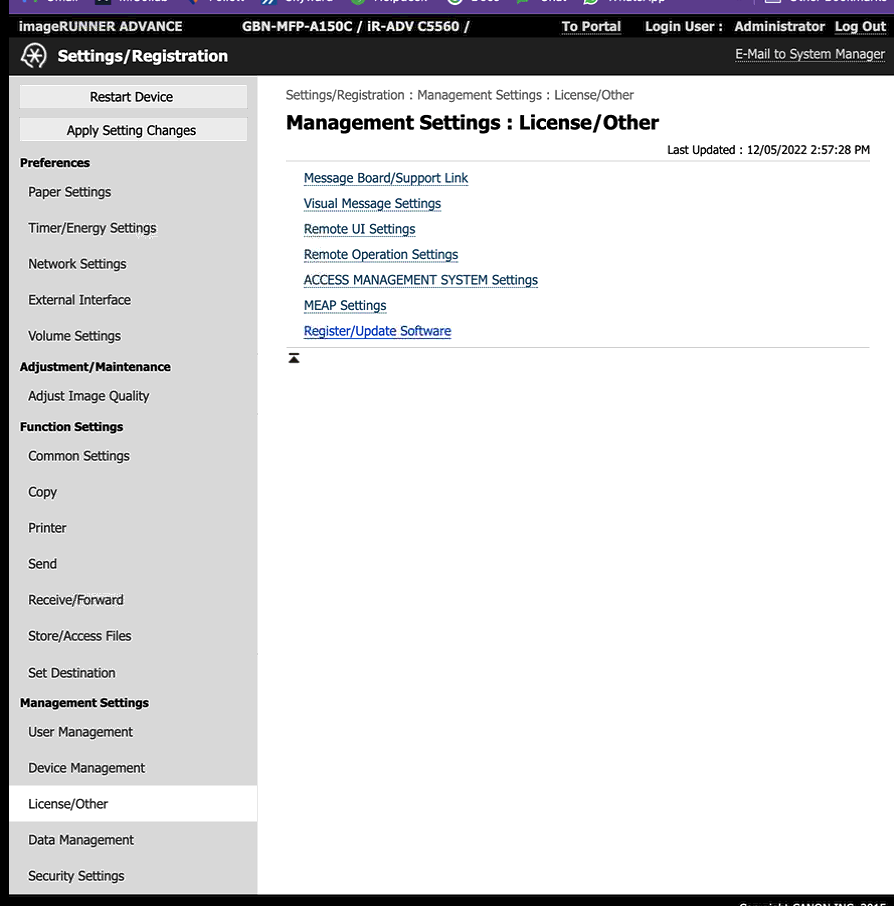Open ACCESS MANAGEMENT SYSTEM Settings link

pos(421,280)
